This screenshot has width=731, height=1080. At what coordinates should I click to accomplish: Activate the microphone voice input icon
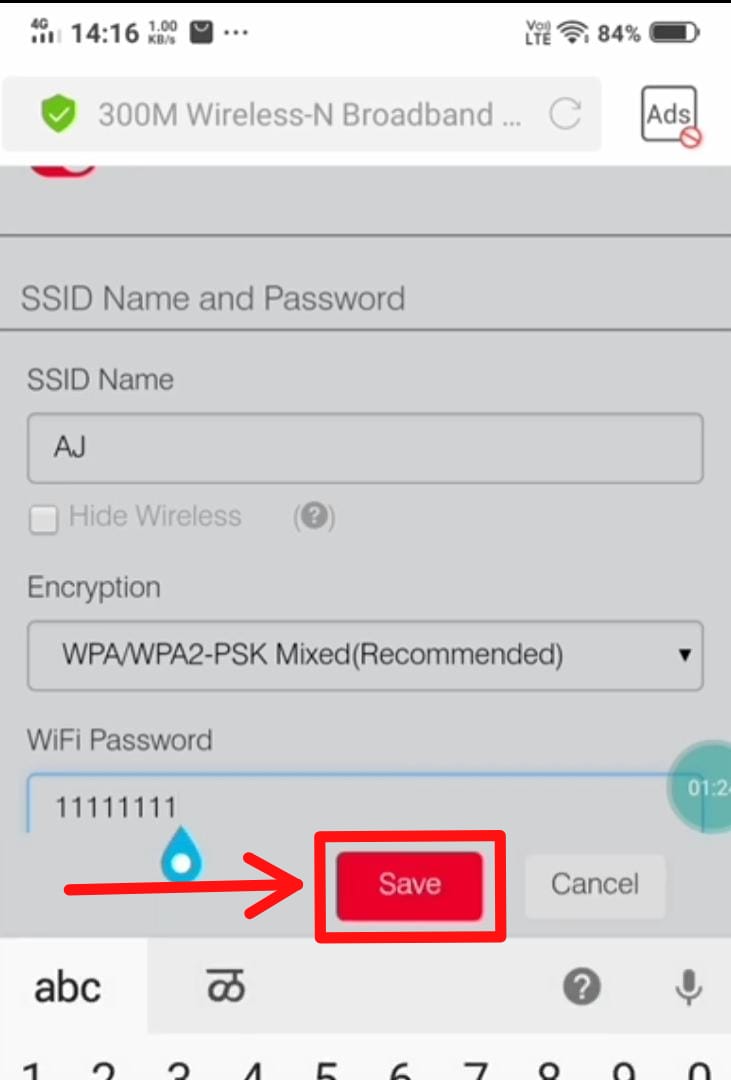[x=688, y=987]
